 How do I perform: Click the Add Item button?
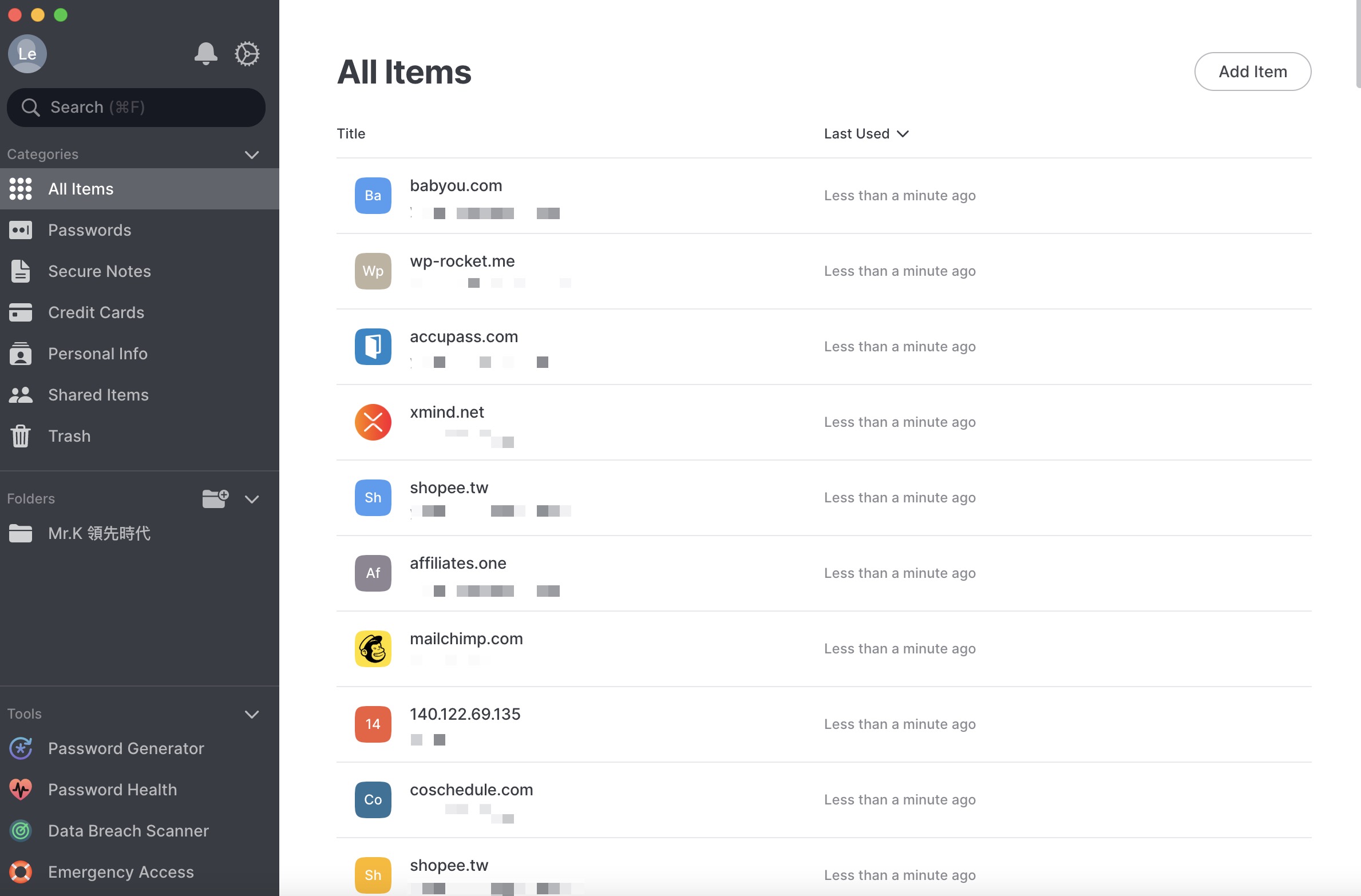pyautogui.click(x=1253, y=72)
